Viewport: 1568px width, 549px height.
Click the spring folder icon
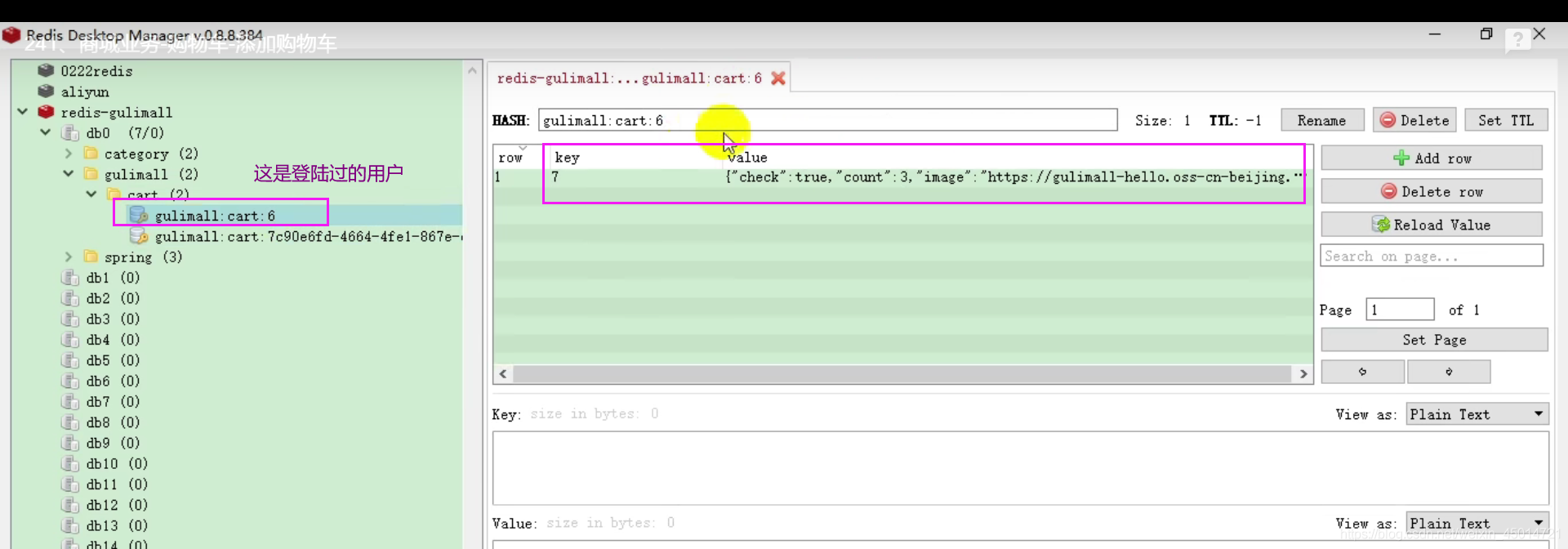pyautogui.click(x=91, y=257)
